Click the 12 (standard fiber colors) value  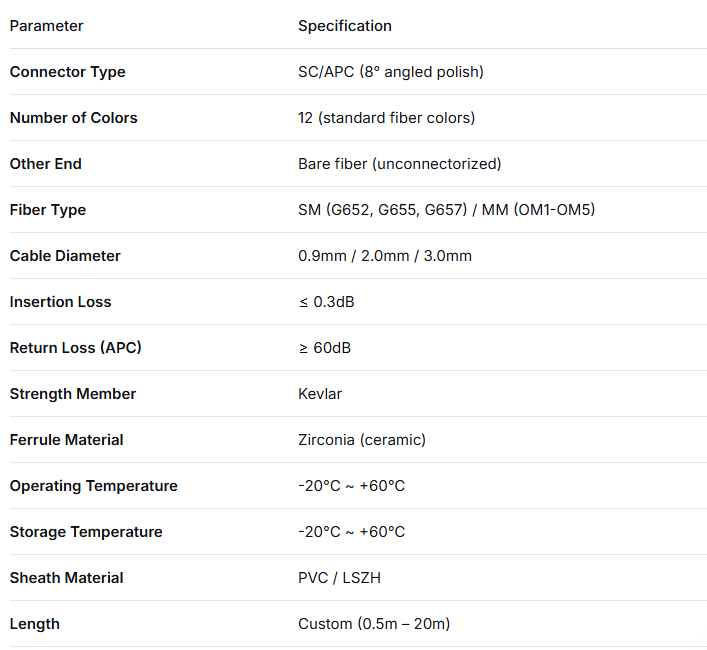[386, 118]
